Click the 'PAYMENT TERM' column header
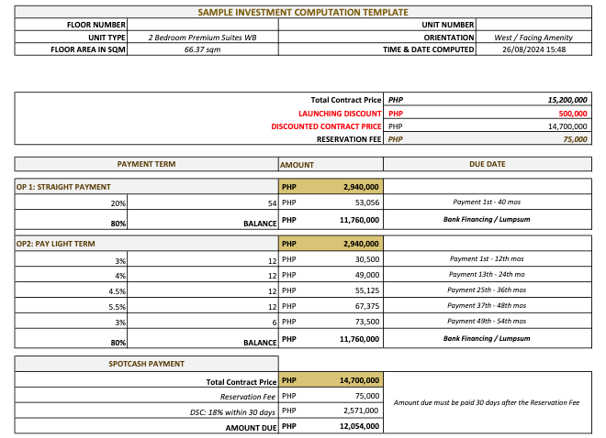 (x=146, y=164)
